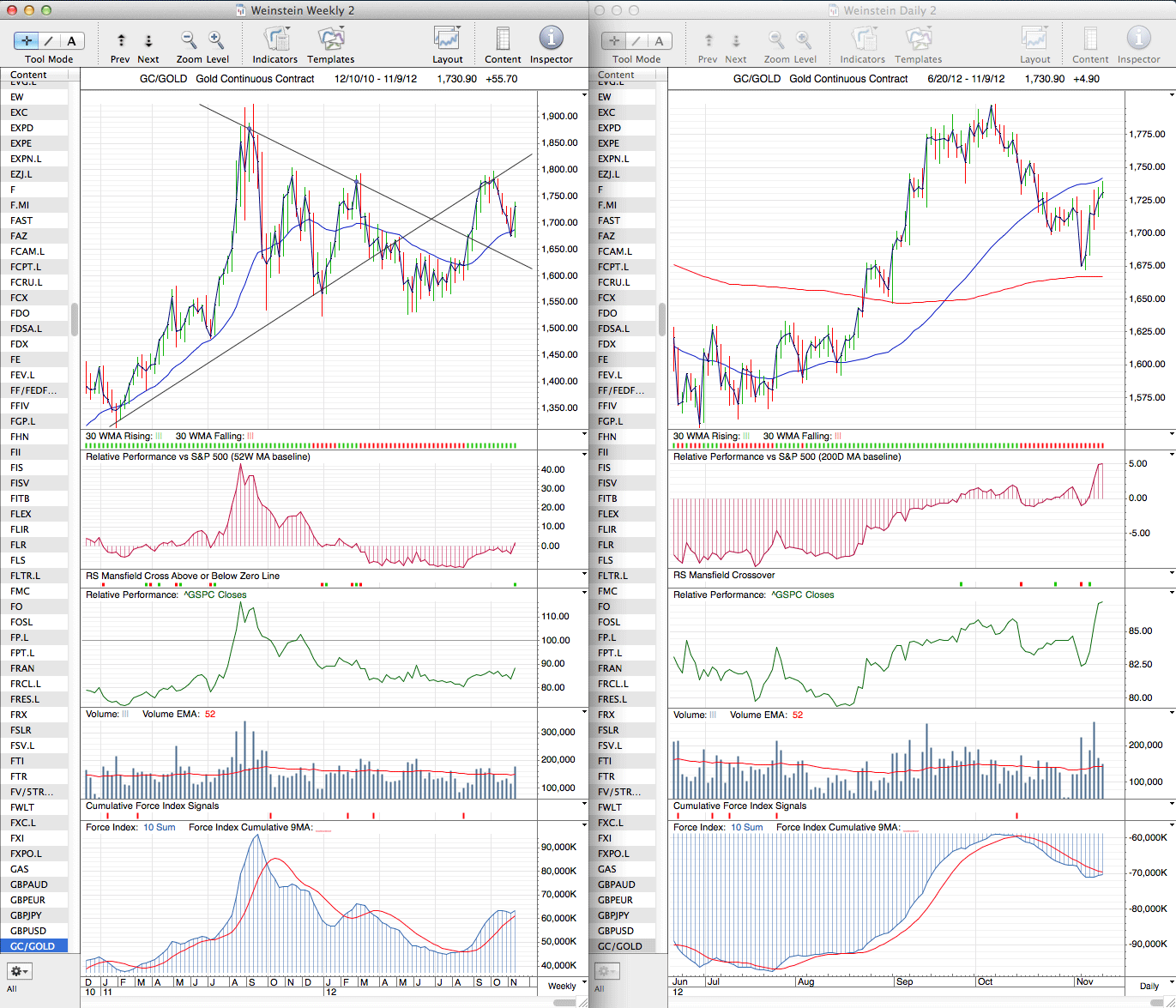The height and width of the screenshot is (1008, 1176).
Task: Toggle Content sidebar in weekly window
Action: pyautogui.click(x=503, y=39)
